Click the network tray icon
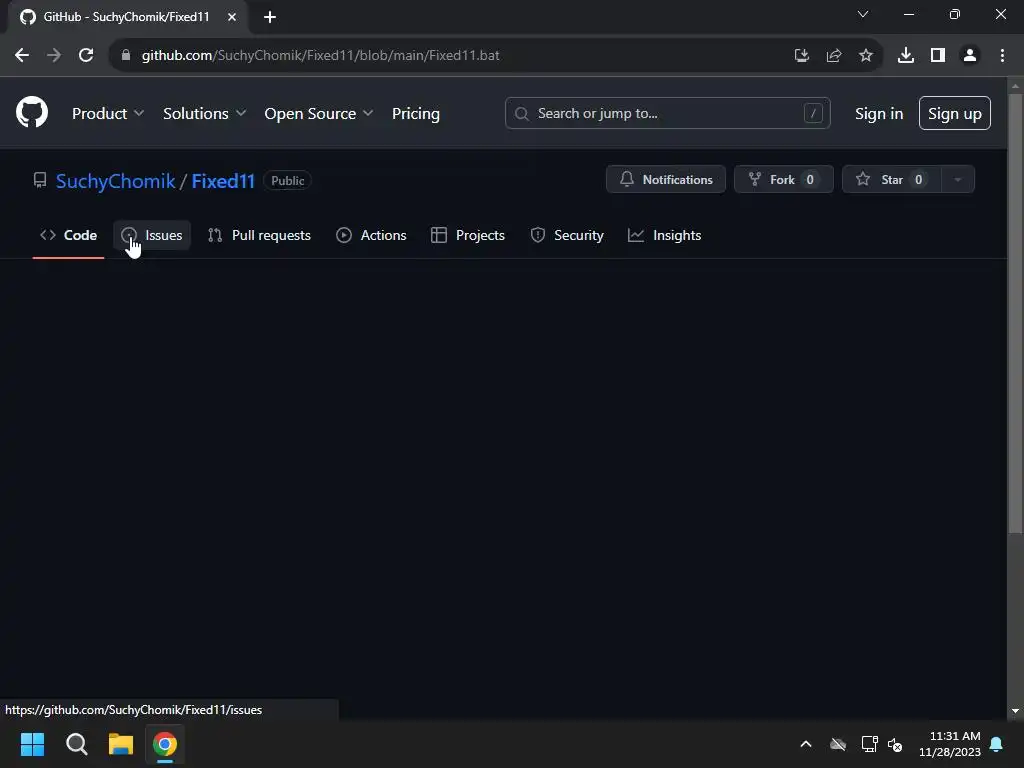 [x=869, y=744]
